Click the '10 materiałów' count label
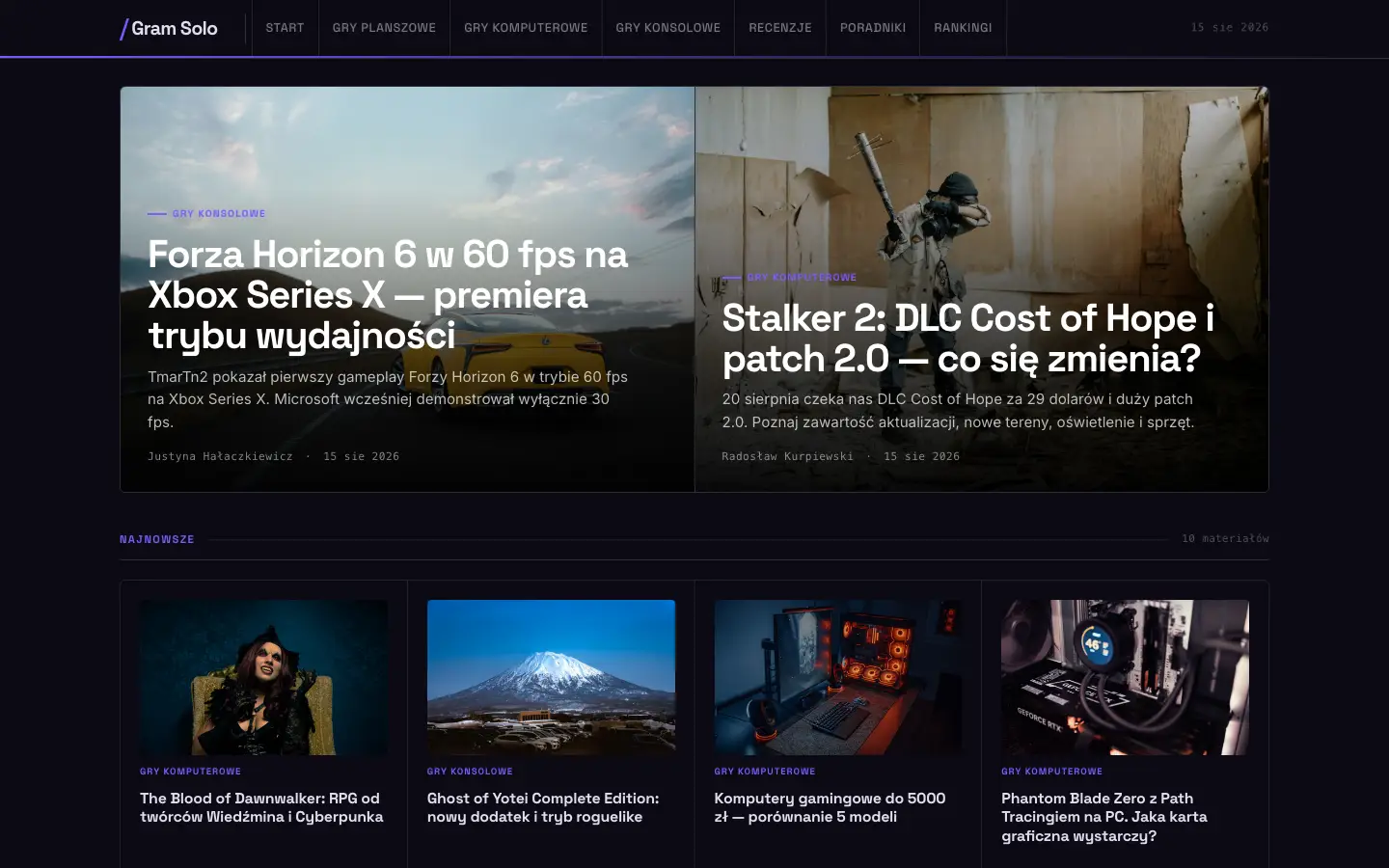Viewport: 1389px width, 868px height. pyautogui.click(x=1225, y=539)
